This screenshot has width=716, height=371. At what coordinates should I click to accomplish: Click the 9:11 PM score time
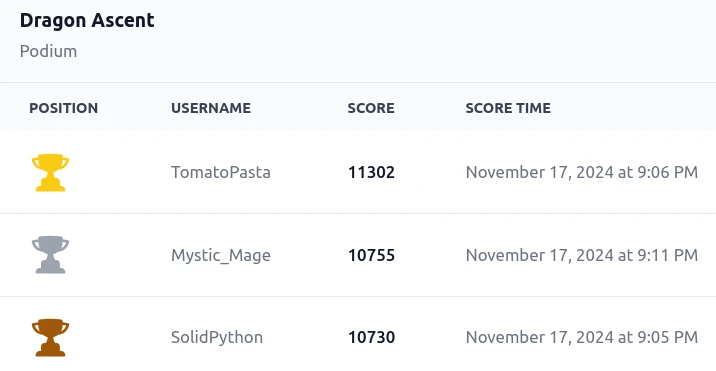[x=582, y=255]
